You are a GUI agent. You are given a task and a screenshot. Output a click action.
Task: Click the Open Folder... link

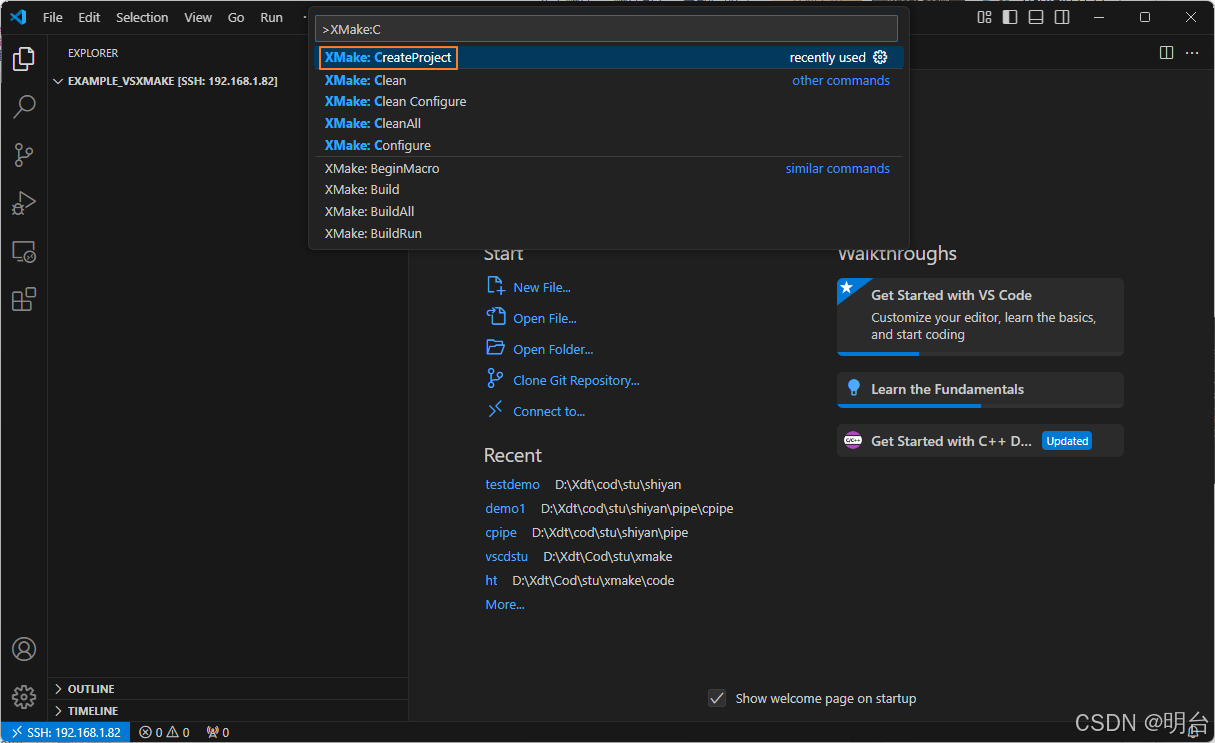pos(553,349)
